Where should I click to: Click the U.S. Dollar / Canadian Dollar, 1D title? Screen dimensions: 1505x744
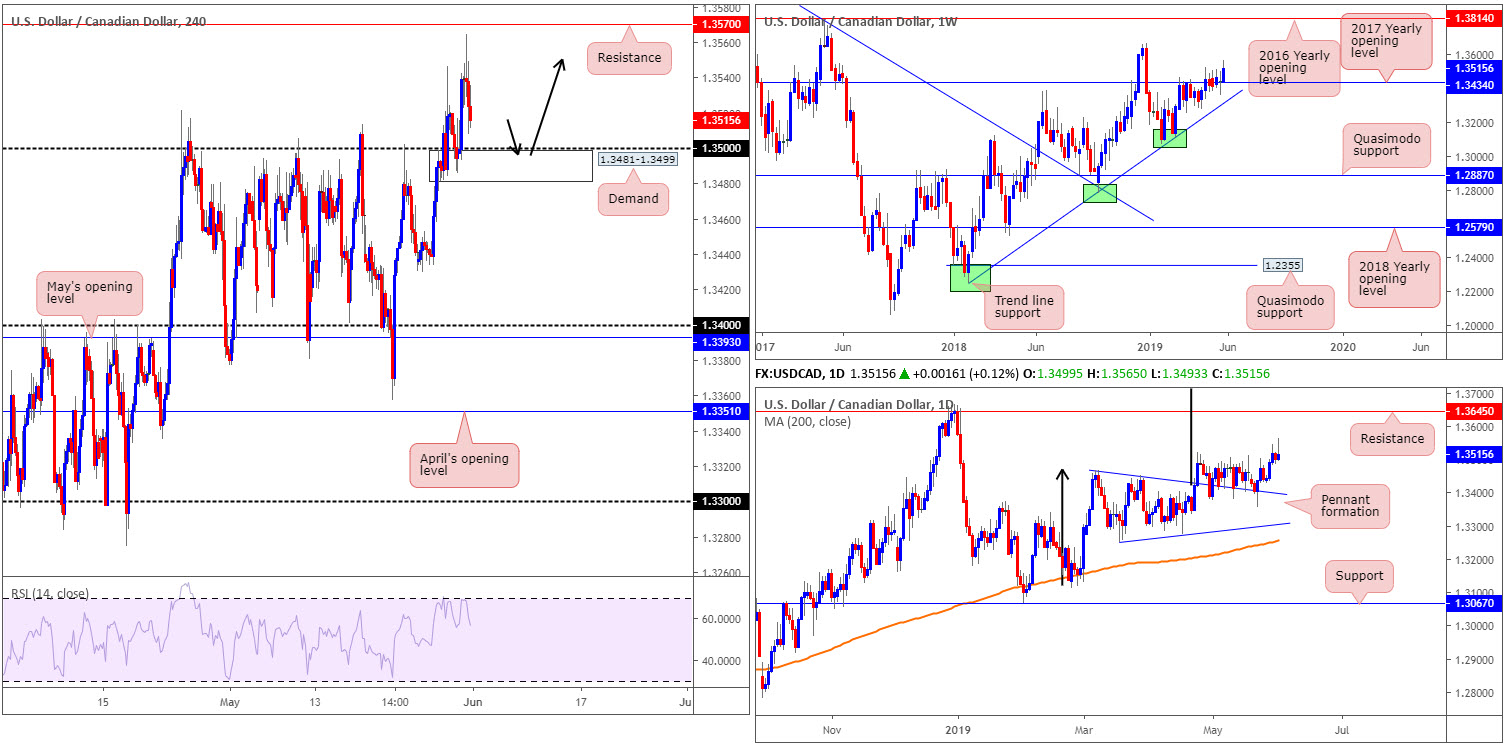(x=860, y=404)
